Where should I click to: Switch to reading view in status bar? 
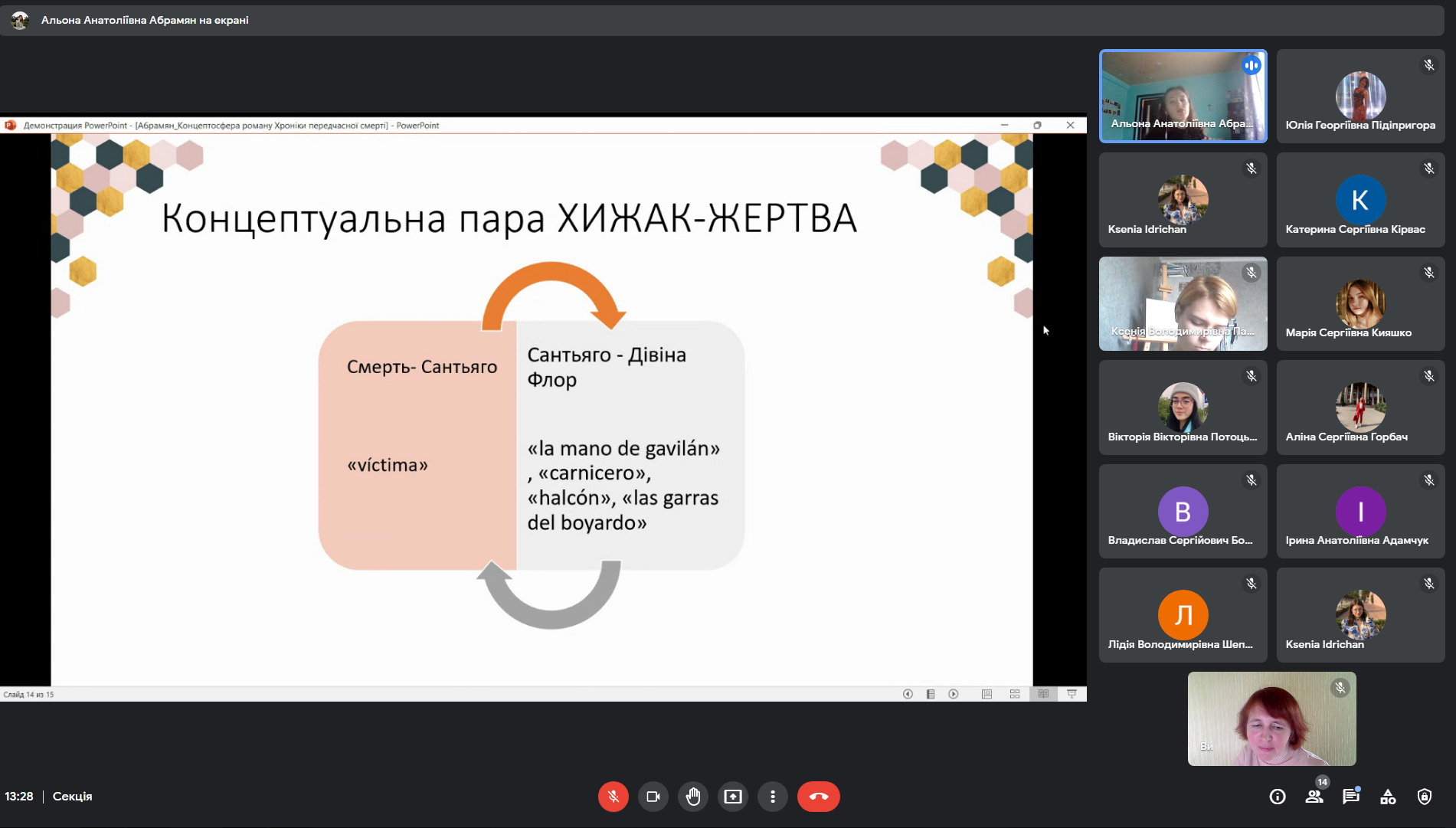coord(1043,694)
